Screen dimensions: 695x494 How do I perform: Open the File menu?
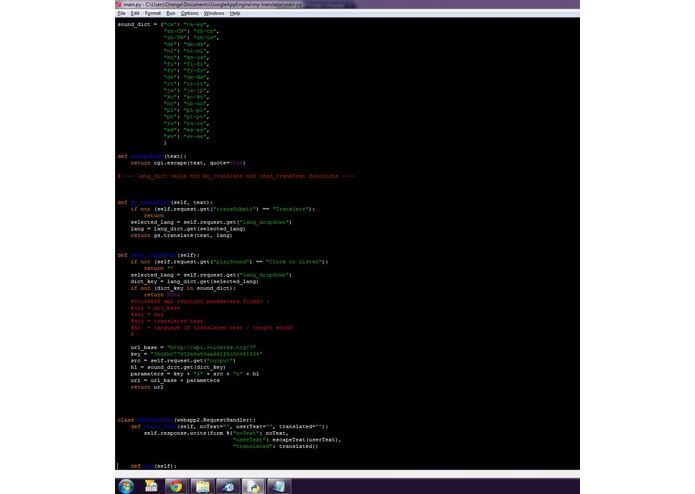pos(121,13)
